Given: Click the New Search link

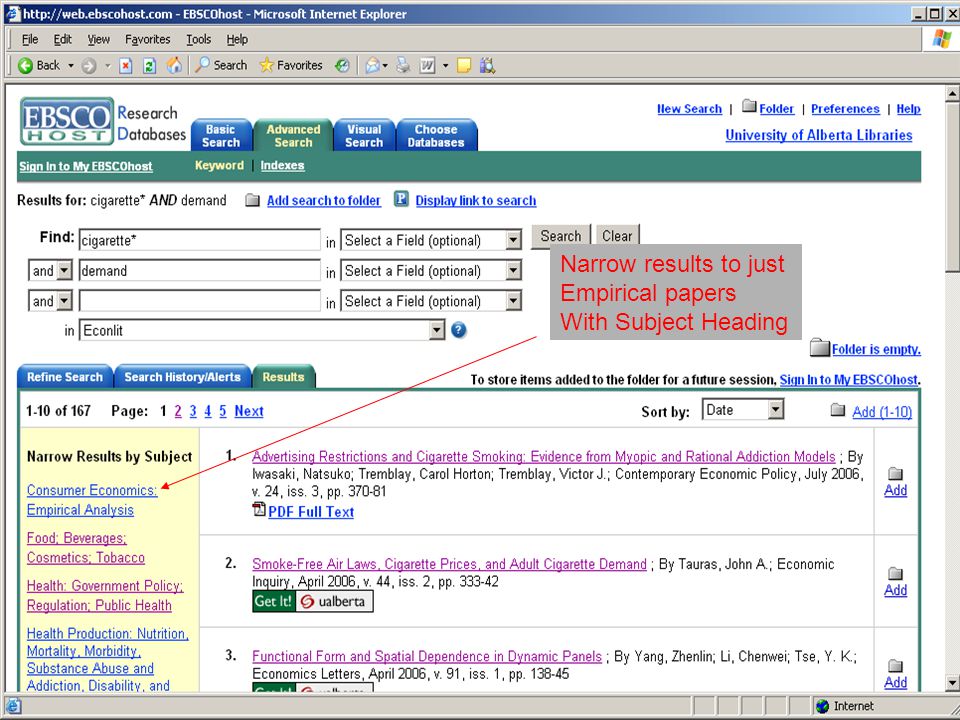Looking at the screenshot, I should coord(689,109).
